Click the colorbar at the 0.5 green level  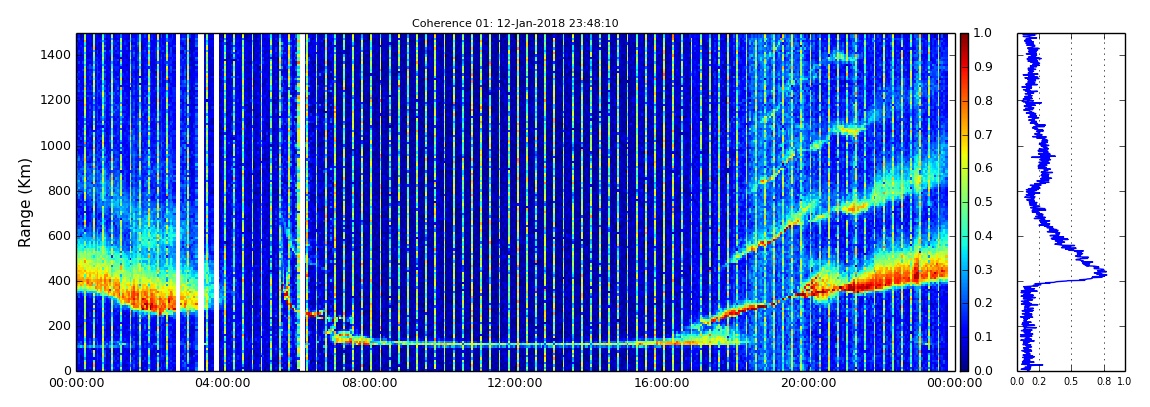tap(964, 202)
